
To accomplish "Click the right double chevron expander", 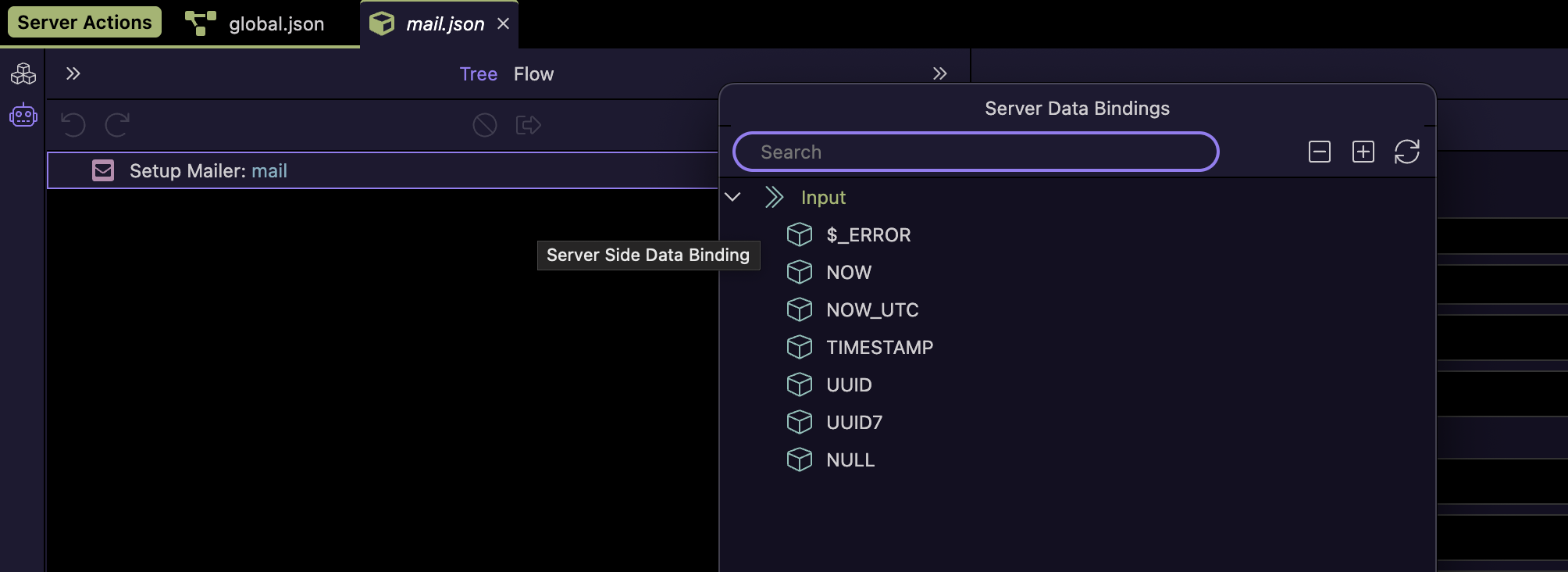I will click(939, 73).
